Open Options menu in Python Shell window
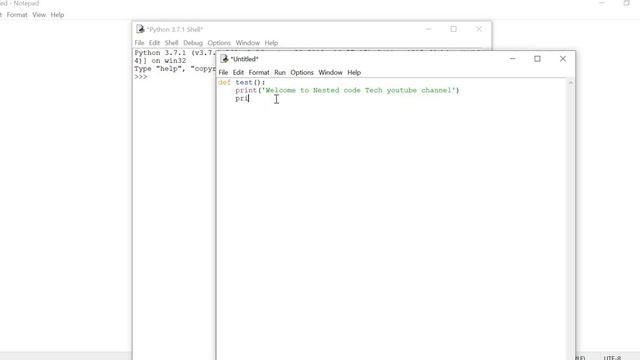 click(219, 43)
